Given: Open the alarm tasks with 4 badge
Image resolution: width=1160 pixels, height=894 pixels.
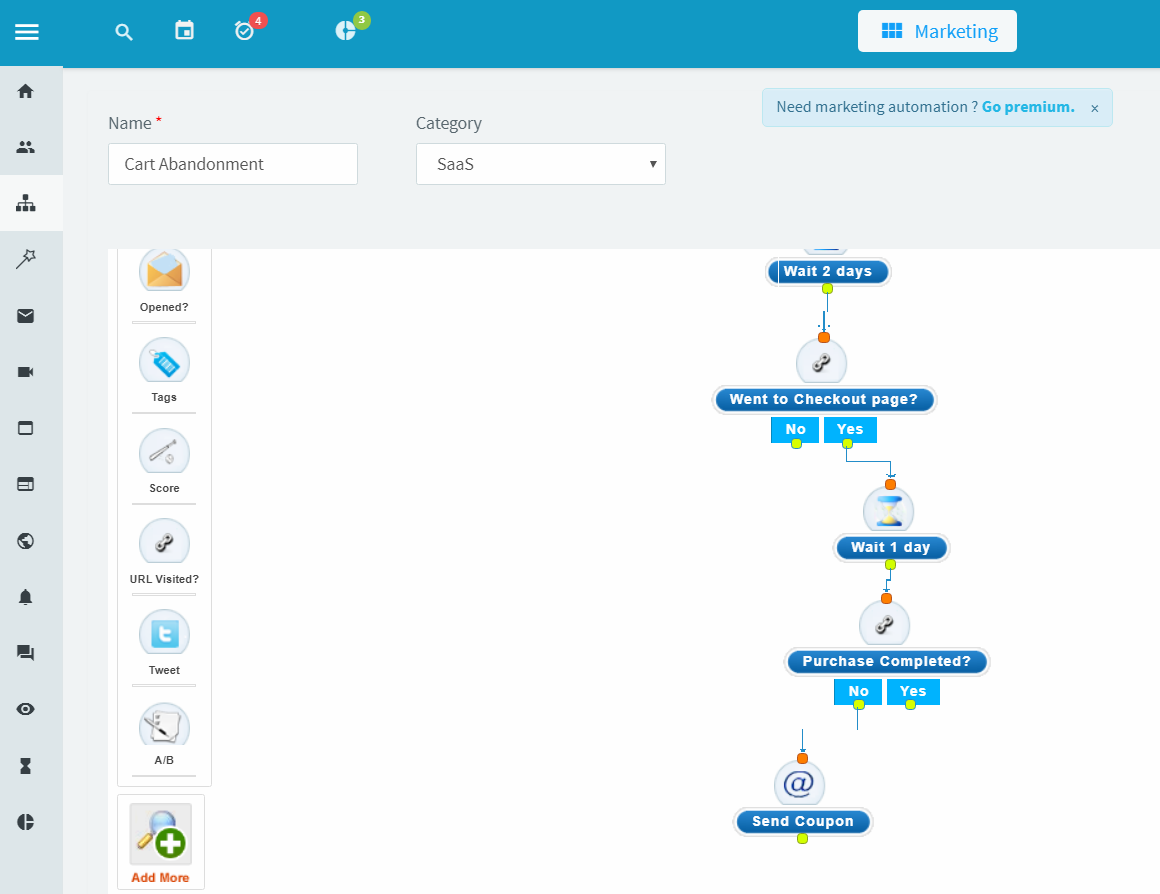Looking at the screenshot, I should (x=245, y=31).
